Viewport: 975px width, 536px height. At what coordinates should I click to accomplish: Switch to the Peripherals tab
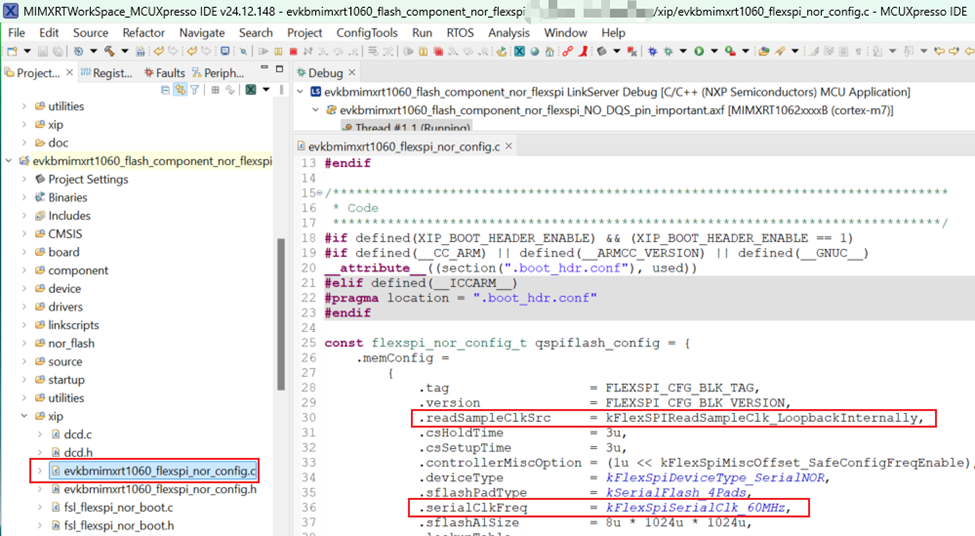click(218, 73)
